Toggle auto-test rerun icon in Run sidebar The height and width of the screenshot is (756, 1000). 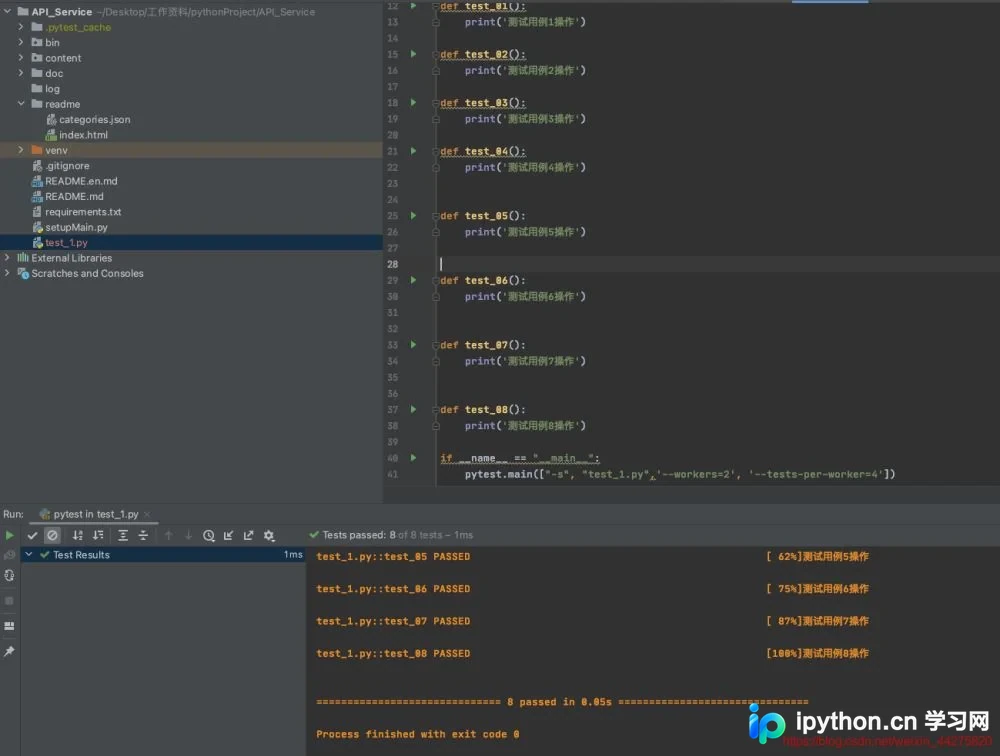coord(9,575)
